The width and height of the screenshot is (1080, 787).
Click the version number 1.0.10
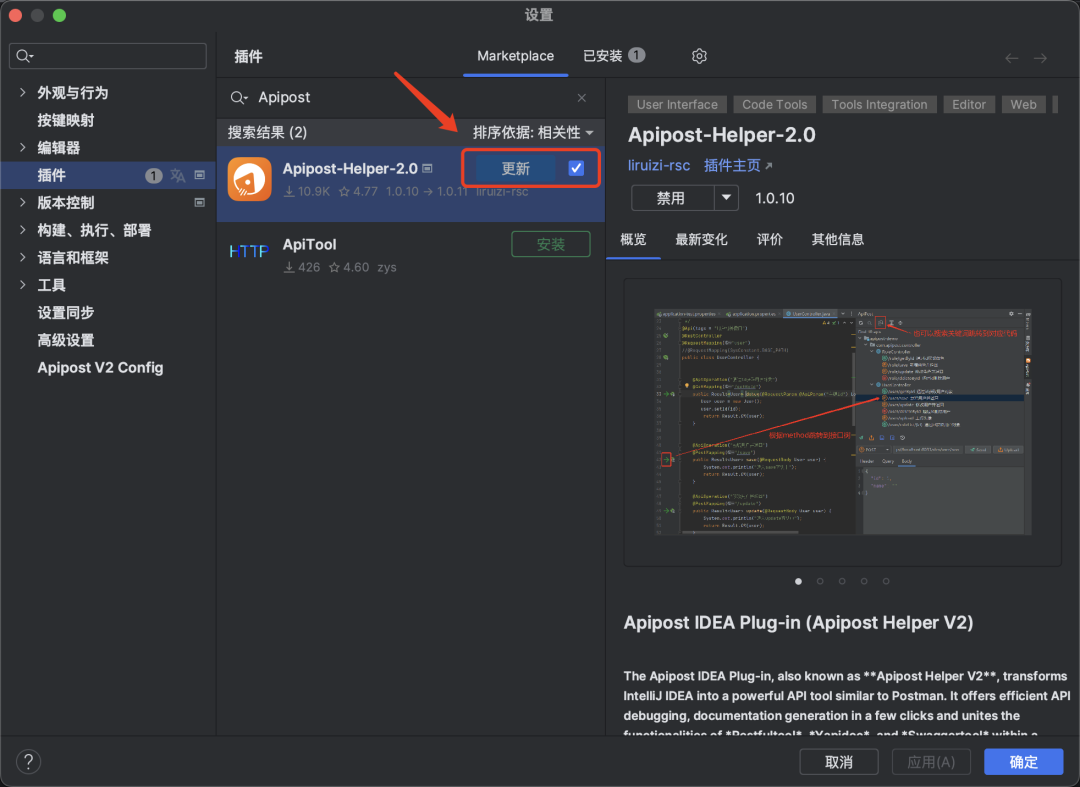click(775, 198)
